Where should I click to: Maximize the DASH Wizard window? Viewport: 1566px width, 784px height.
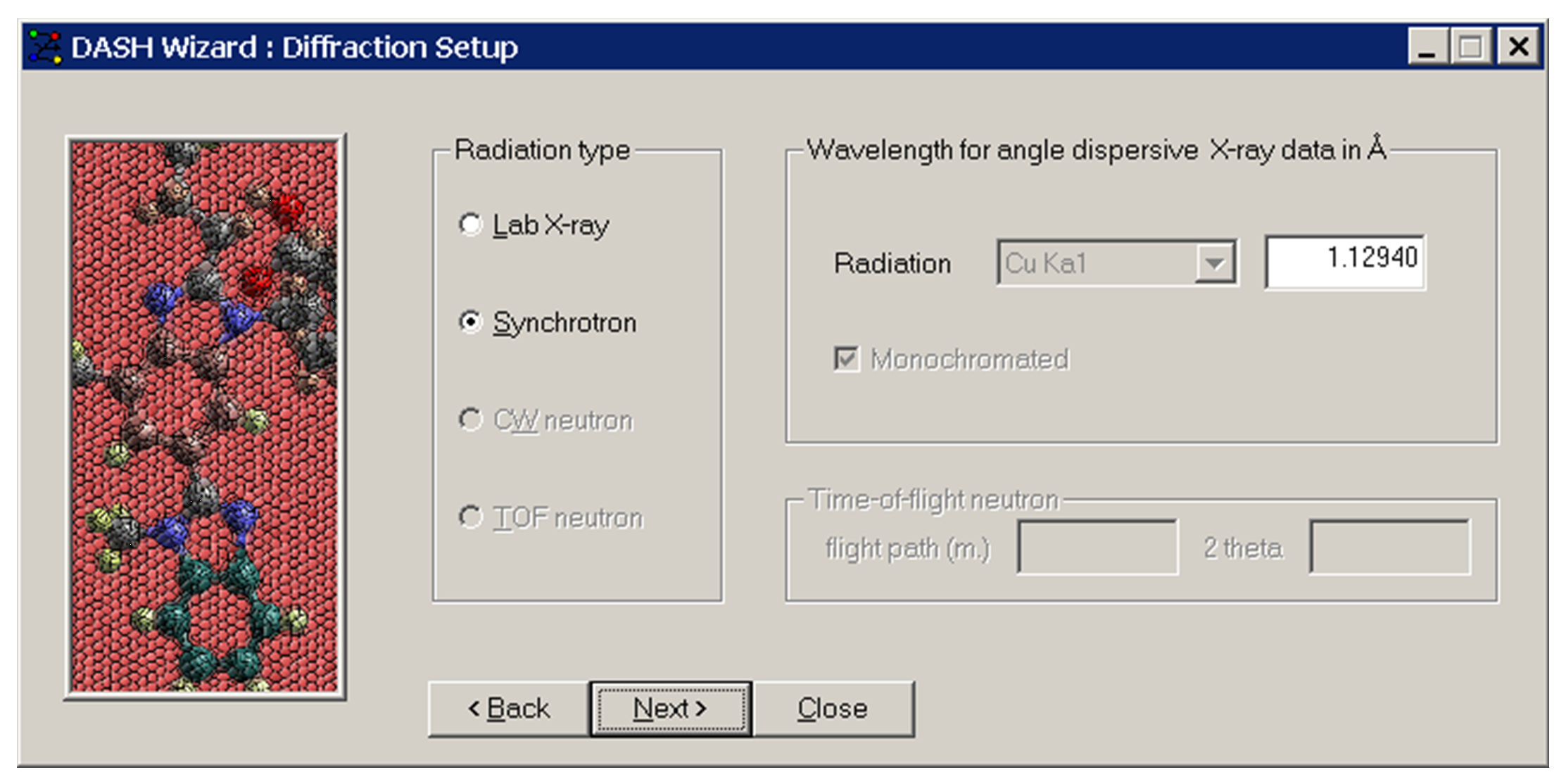pos(1470,47)
